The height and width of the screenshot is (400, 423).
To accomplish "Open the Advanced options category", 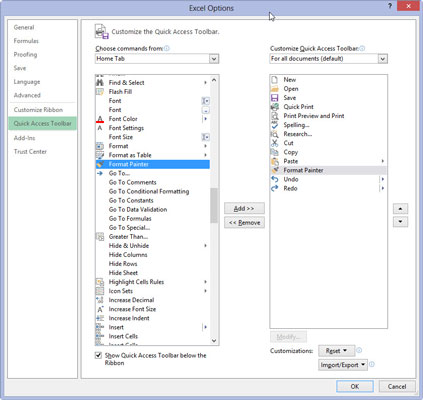I will coord(27,95).
